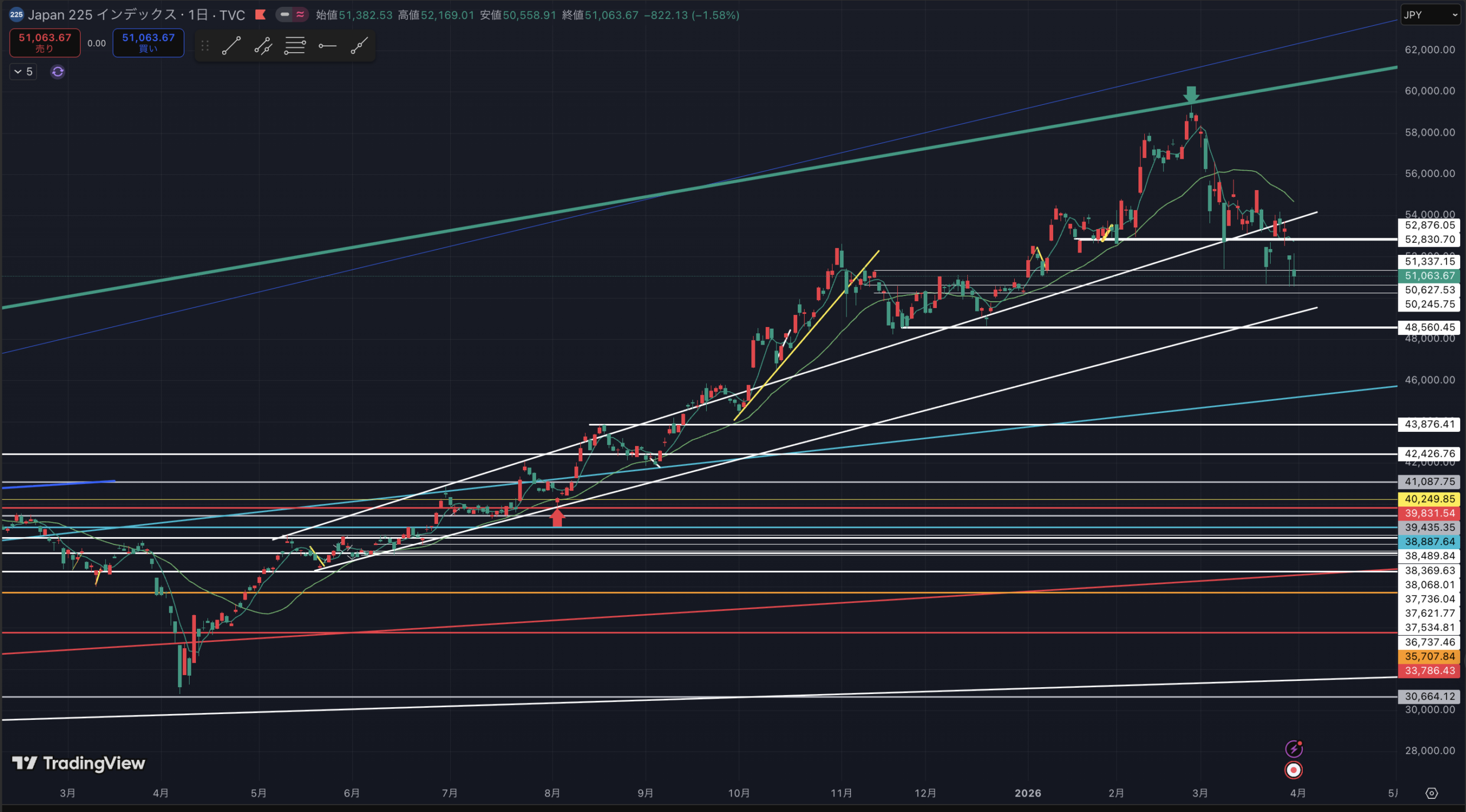Click the green 51,063.67 current price label

pyautogui.click(x=1429, y=275)
